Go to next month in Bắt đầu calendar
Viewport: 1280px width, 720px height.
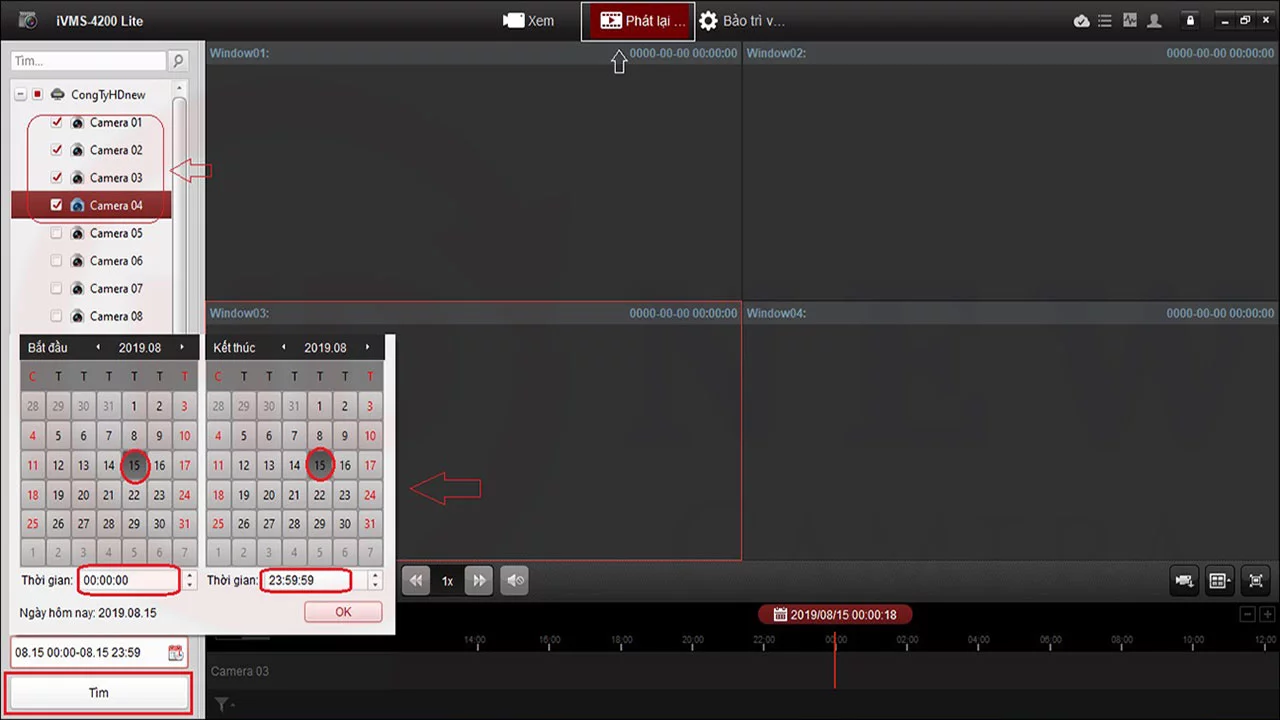(x=182, y=347)
